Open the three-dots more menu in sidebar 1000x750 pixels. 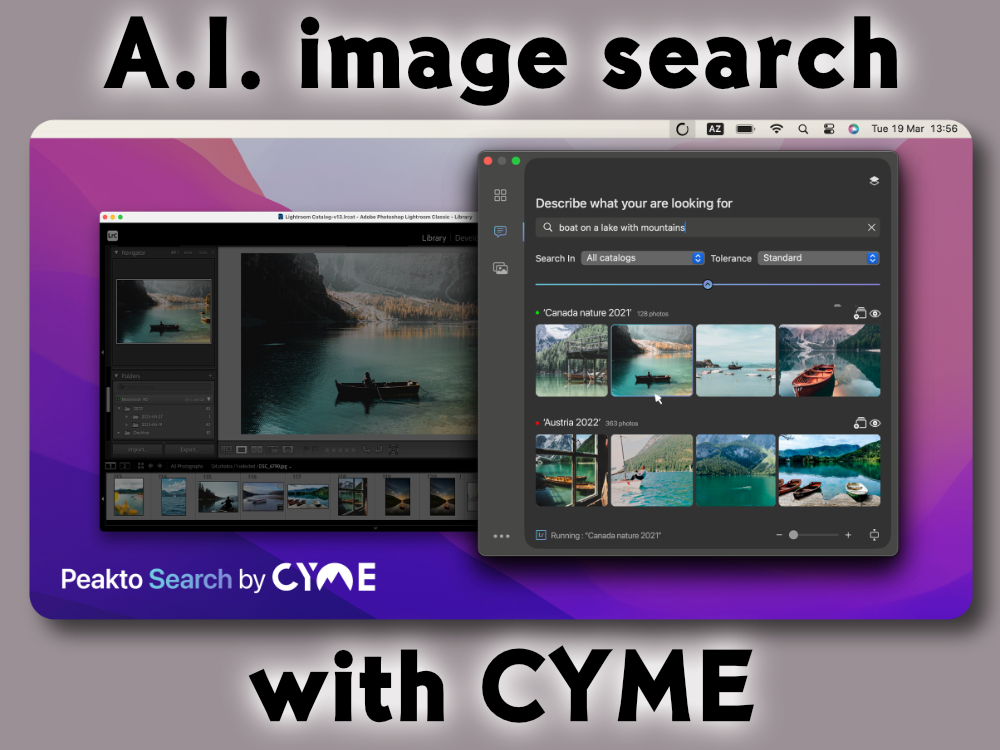coord(501,537)
